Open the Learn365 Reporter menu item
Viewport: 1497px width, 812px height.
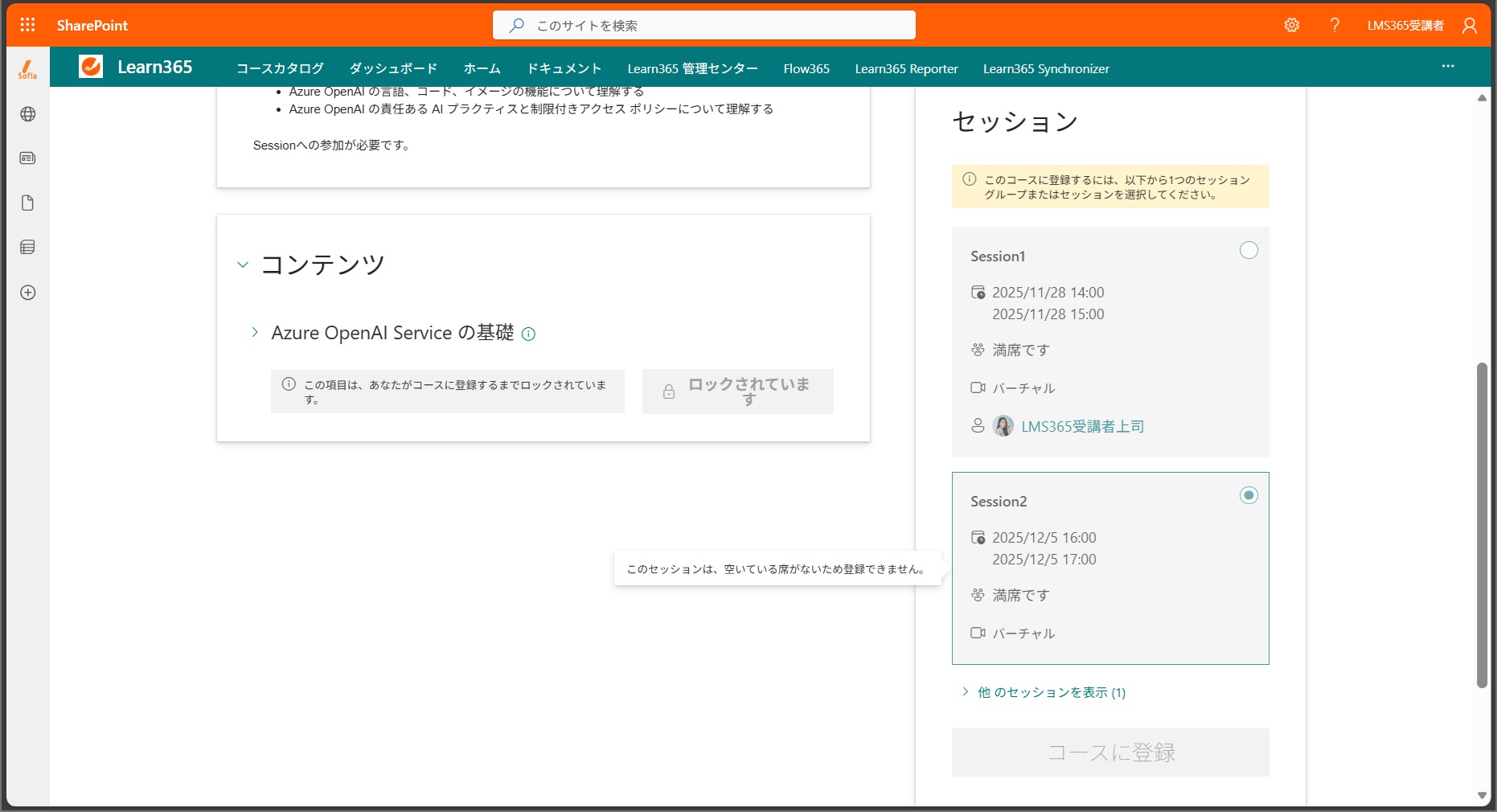[x=906, y=68]
